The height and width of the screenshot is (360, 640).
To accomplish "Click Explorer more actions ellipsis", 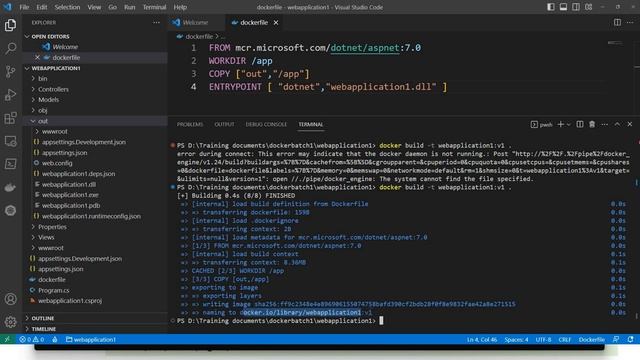I will click(x=156, y=22).
